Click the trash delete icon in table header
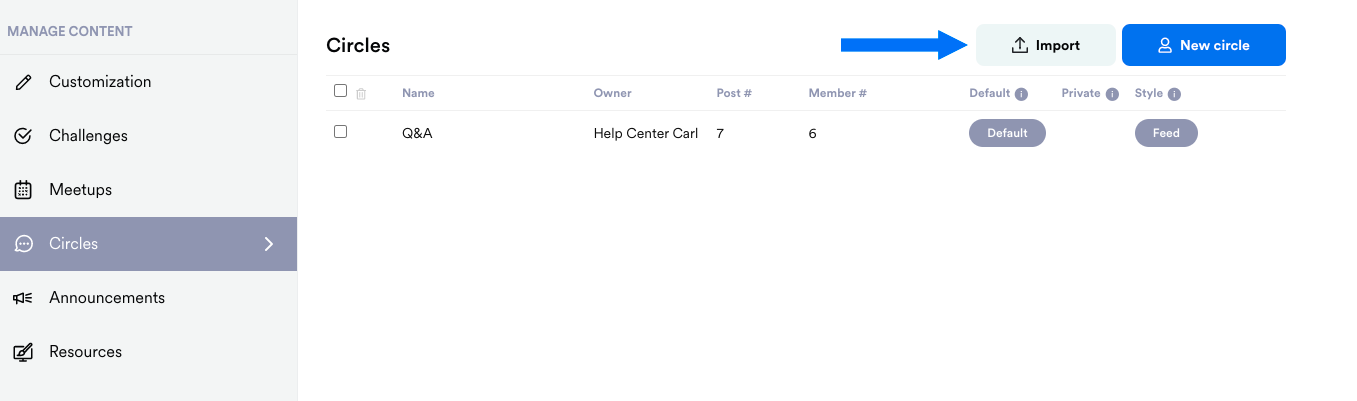This screenshot has width=1357, height=401. [361, 93]
